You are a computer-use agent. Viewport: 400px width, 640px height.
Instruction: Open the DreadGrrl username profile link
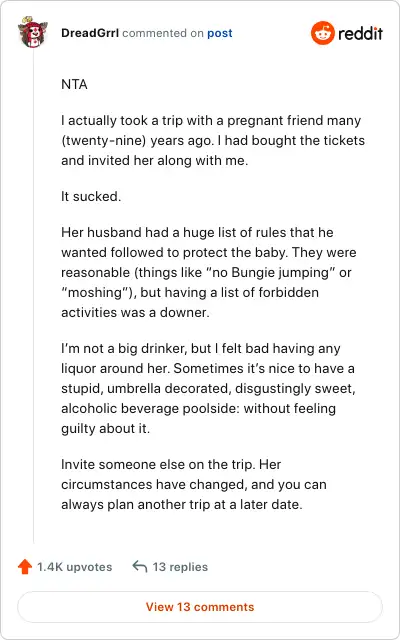pos(90,33)
